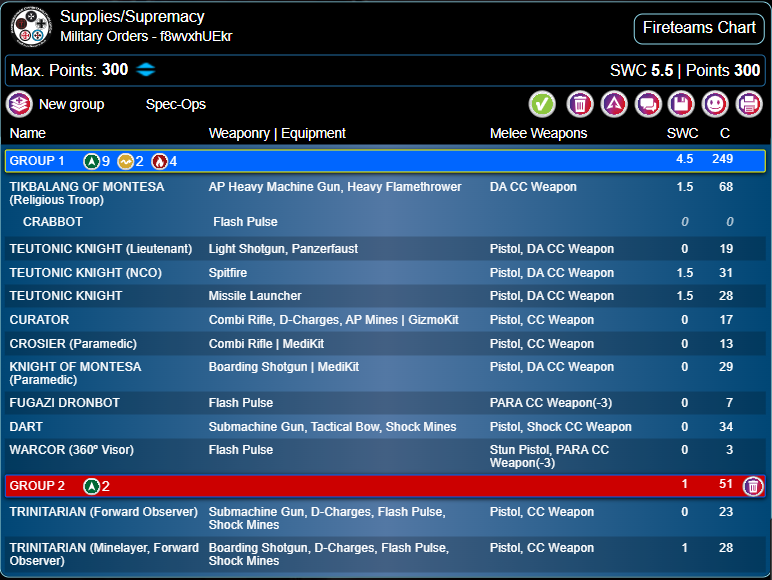Click the trash icon in the top toolbar
Image resolution: width=772 pixels, height=580 pixels.
point(579,104)
